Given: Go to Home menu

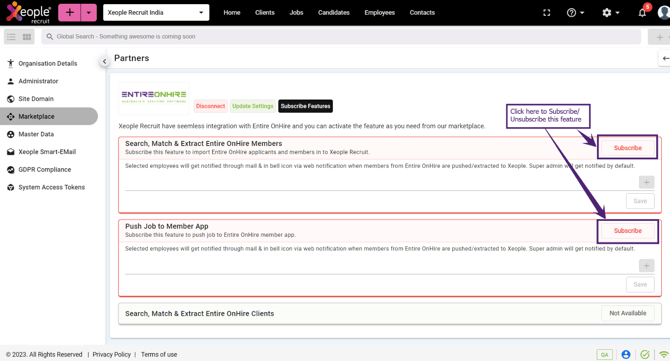Looking at the screenshot, I should [232, 12].
